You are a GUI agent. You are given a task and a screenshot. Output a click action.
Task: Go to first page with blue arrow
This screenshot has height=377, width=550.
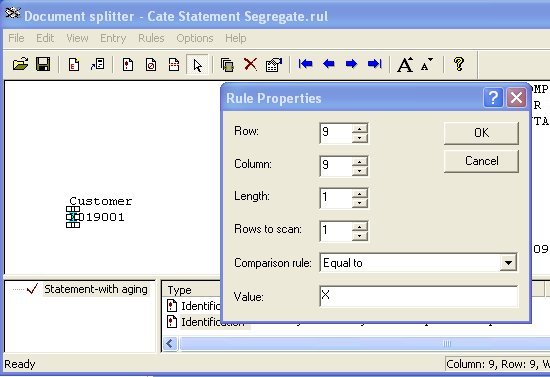click(x=305, y=64)
